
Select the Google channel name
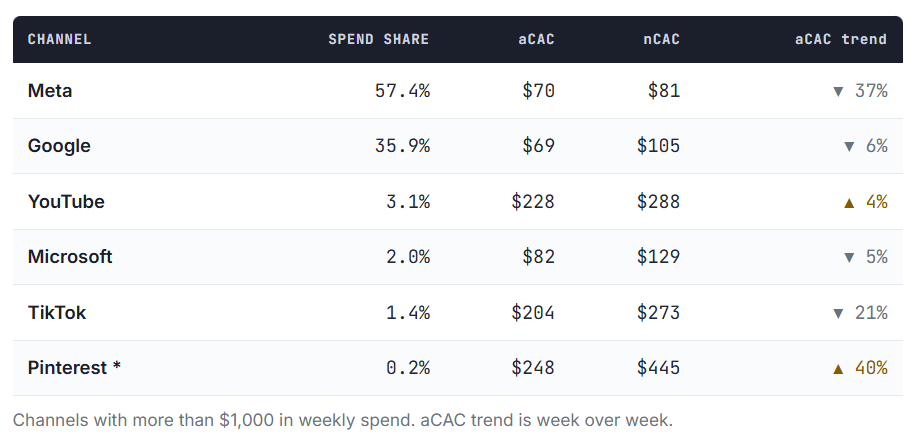coord(59,146)
